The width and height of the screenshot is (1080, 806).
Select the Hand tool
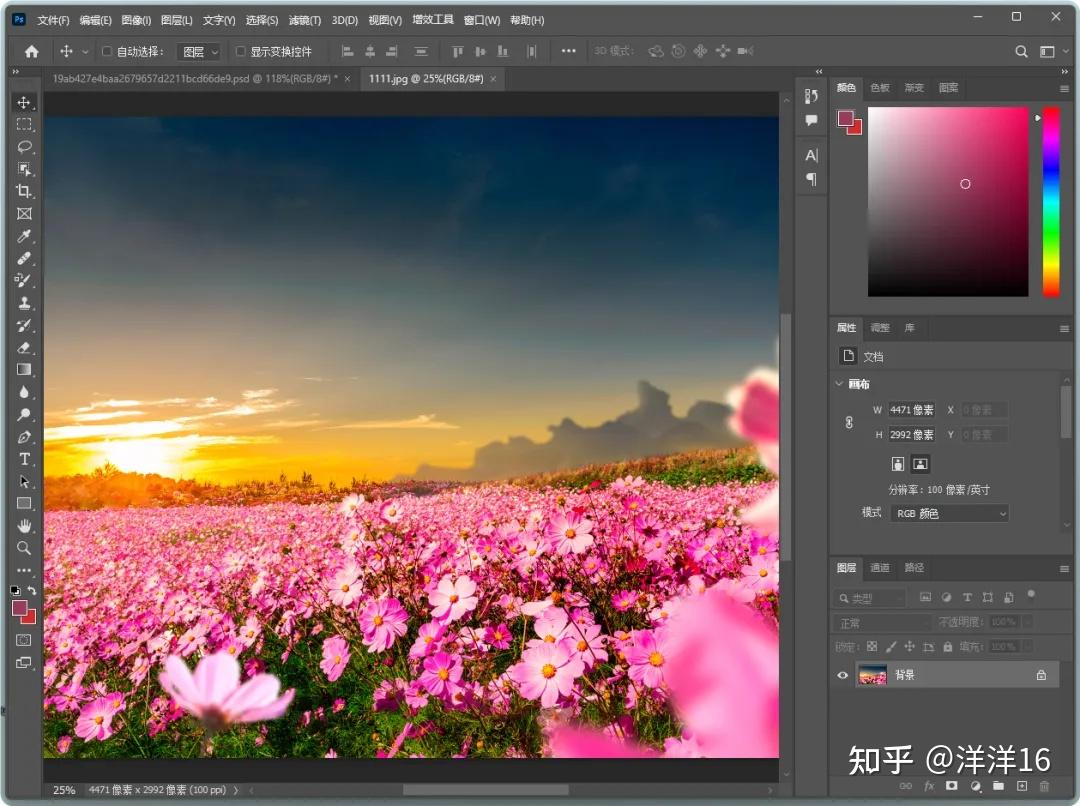click(25, 525)
